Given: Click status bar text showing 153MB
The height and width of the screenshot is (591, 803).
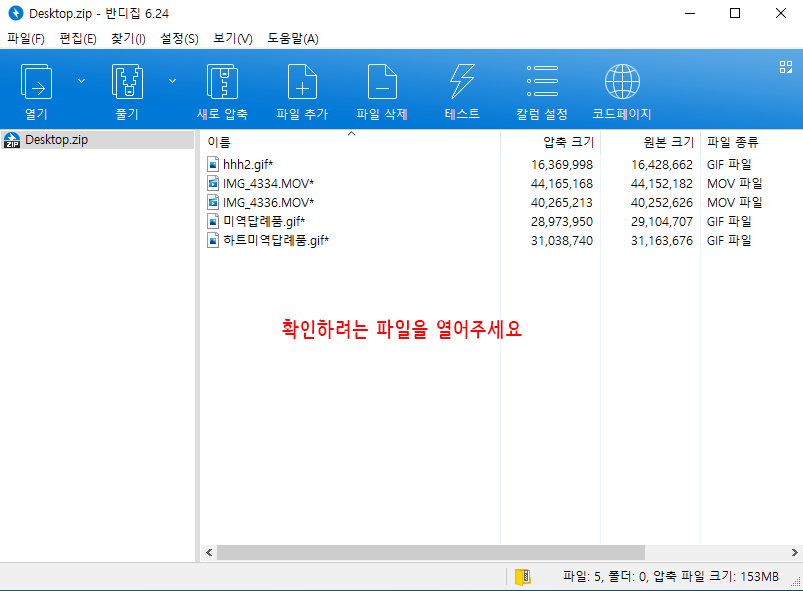Looking at the screenshot, I should [x=671, y=577].
